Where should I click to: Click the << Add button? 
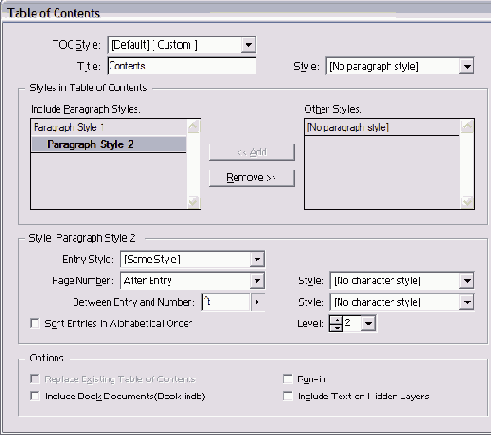pyautogui.click(x=252, y=152)
